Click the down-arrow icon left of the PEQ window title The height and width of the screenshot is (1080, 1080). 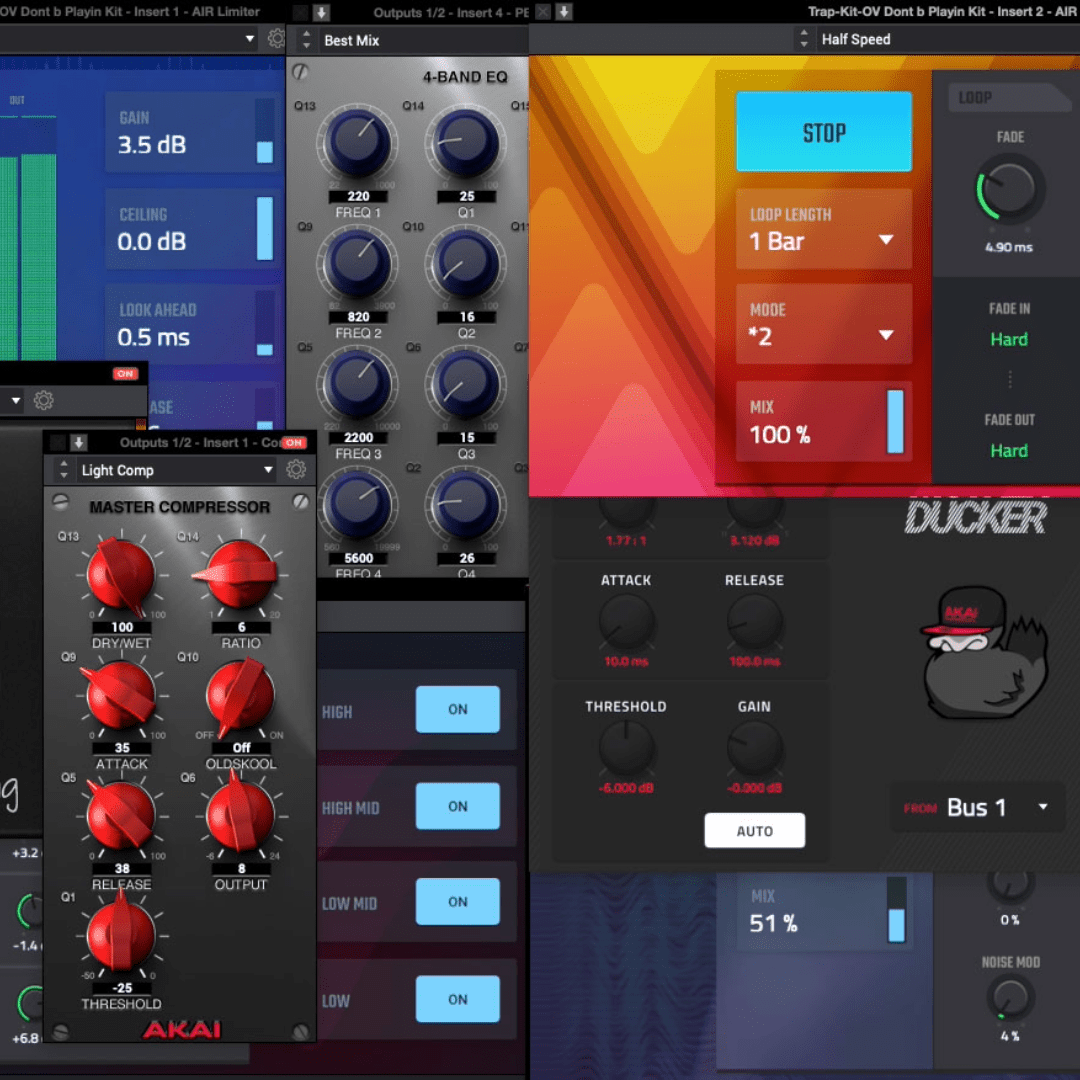coord(321,12)
